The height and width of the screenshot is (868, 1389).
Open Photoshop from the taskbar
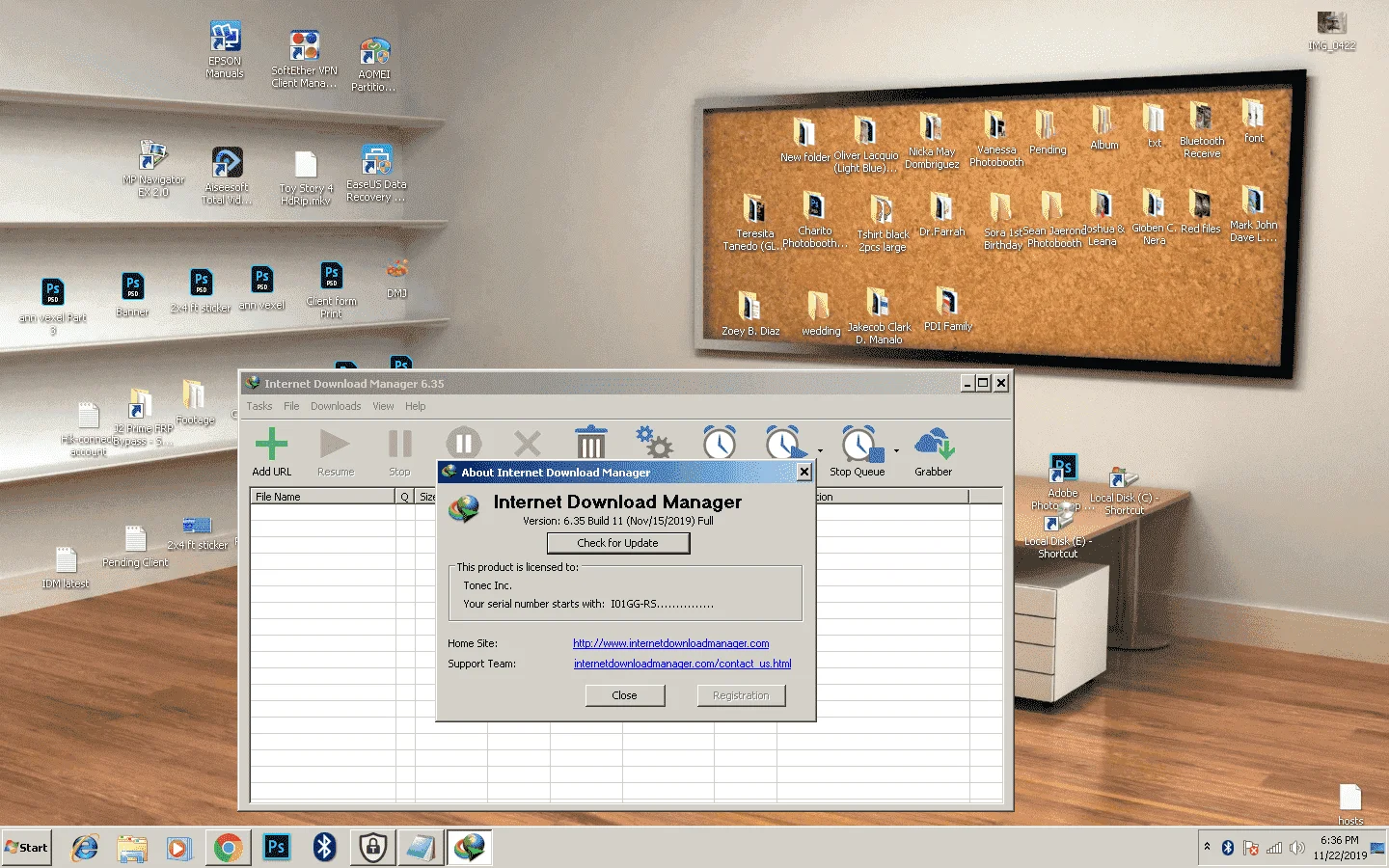(x=276, y=848)
